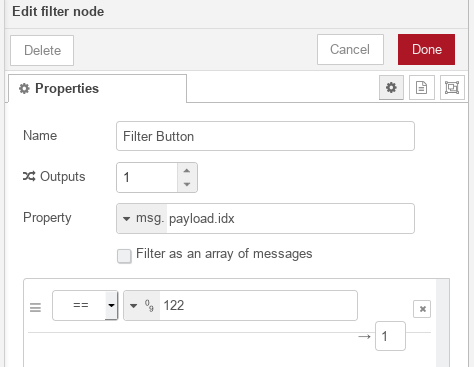This screenshot has width=474, height=367.
Task: Enable Filter as an array of messages
Action: click(x=124, y=256)
